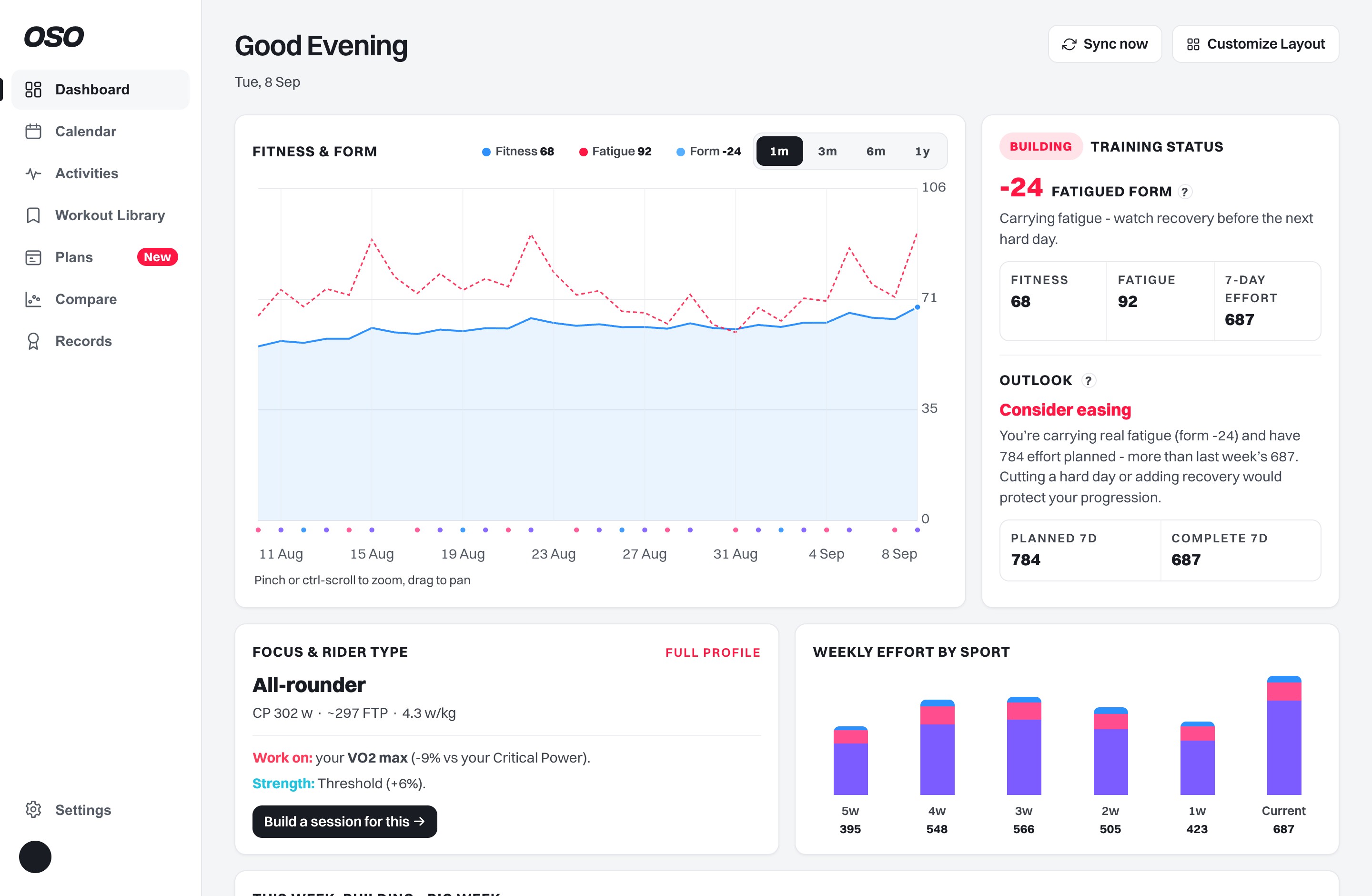Click the 3w effort bar
This screenshot has height=896, width=1372.
pyautogui.click(x=1024, y=745)
